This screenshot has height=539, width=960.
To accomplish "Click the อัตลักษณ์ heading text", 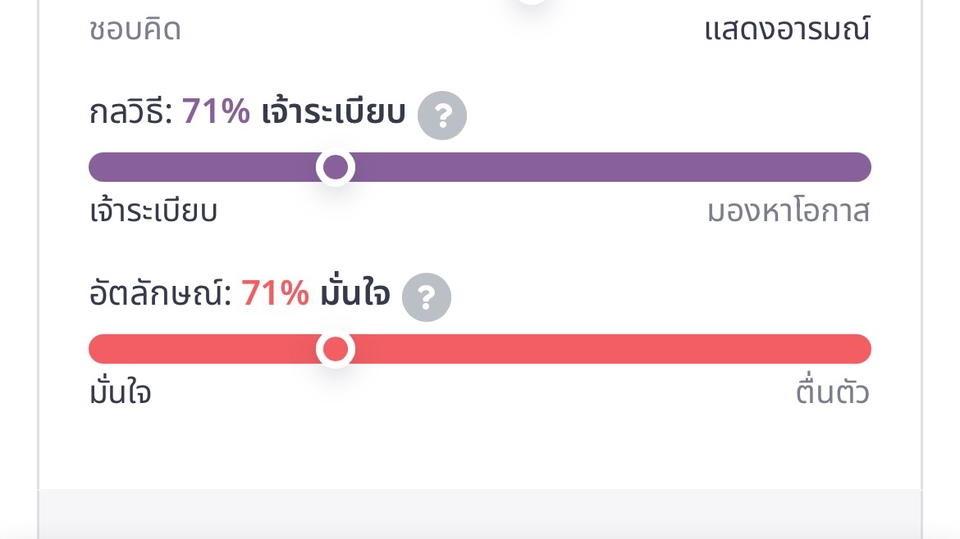I will tap(160, 295).
